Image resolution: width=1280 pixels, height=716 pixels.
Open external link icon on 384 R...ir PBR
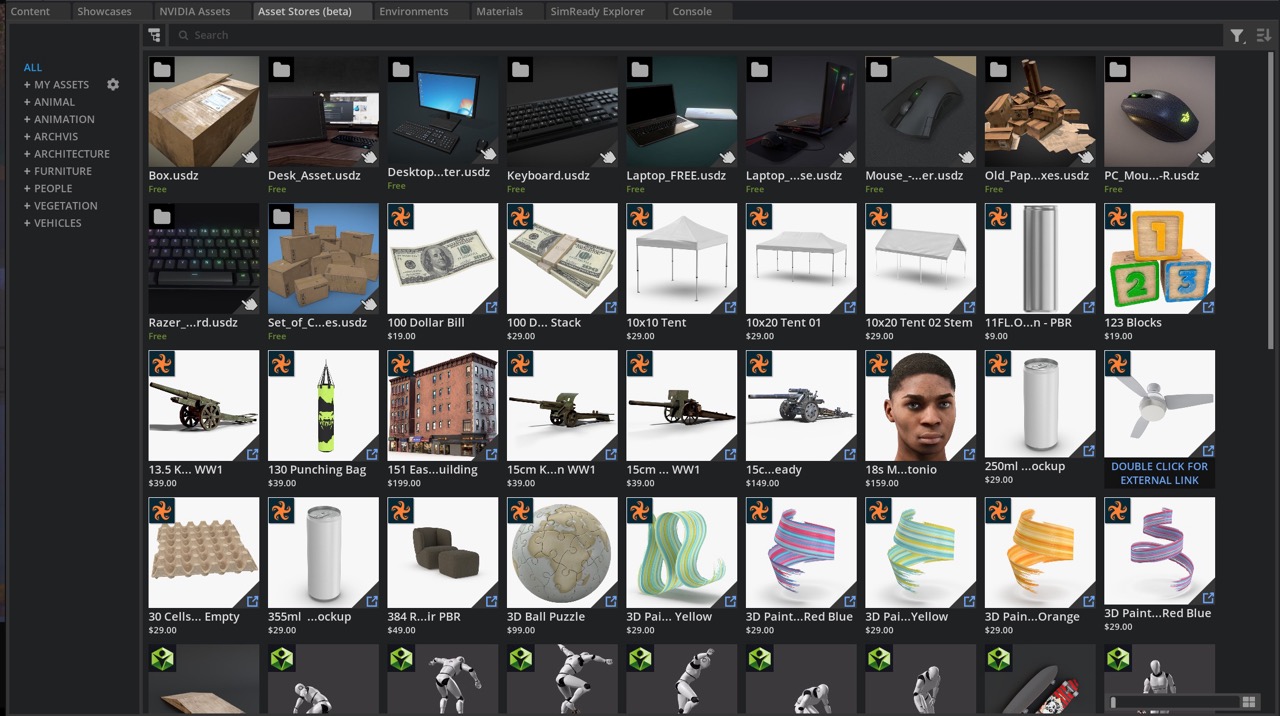491,601
